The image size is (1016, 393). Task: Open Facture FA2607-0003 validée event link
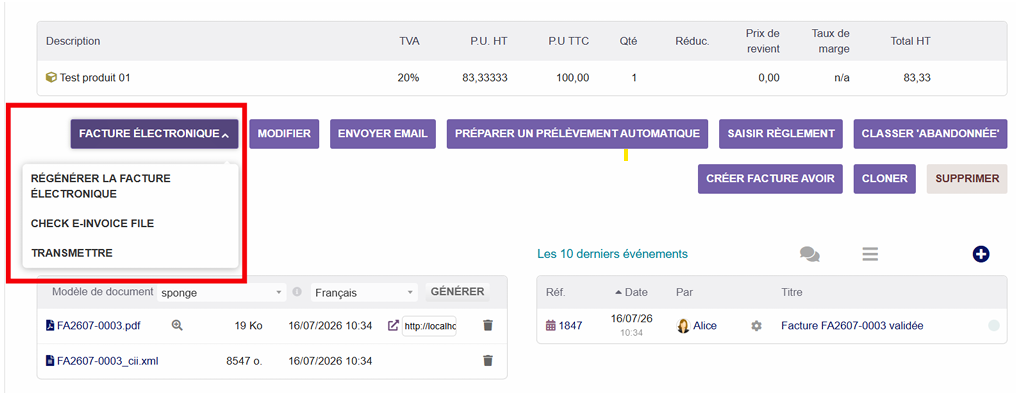[x=852, y=326]
